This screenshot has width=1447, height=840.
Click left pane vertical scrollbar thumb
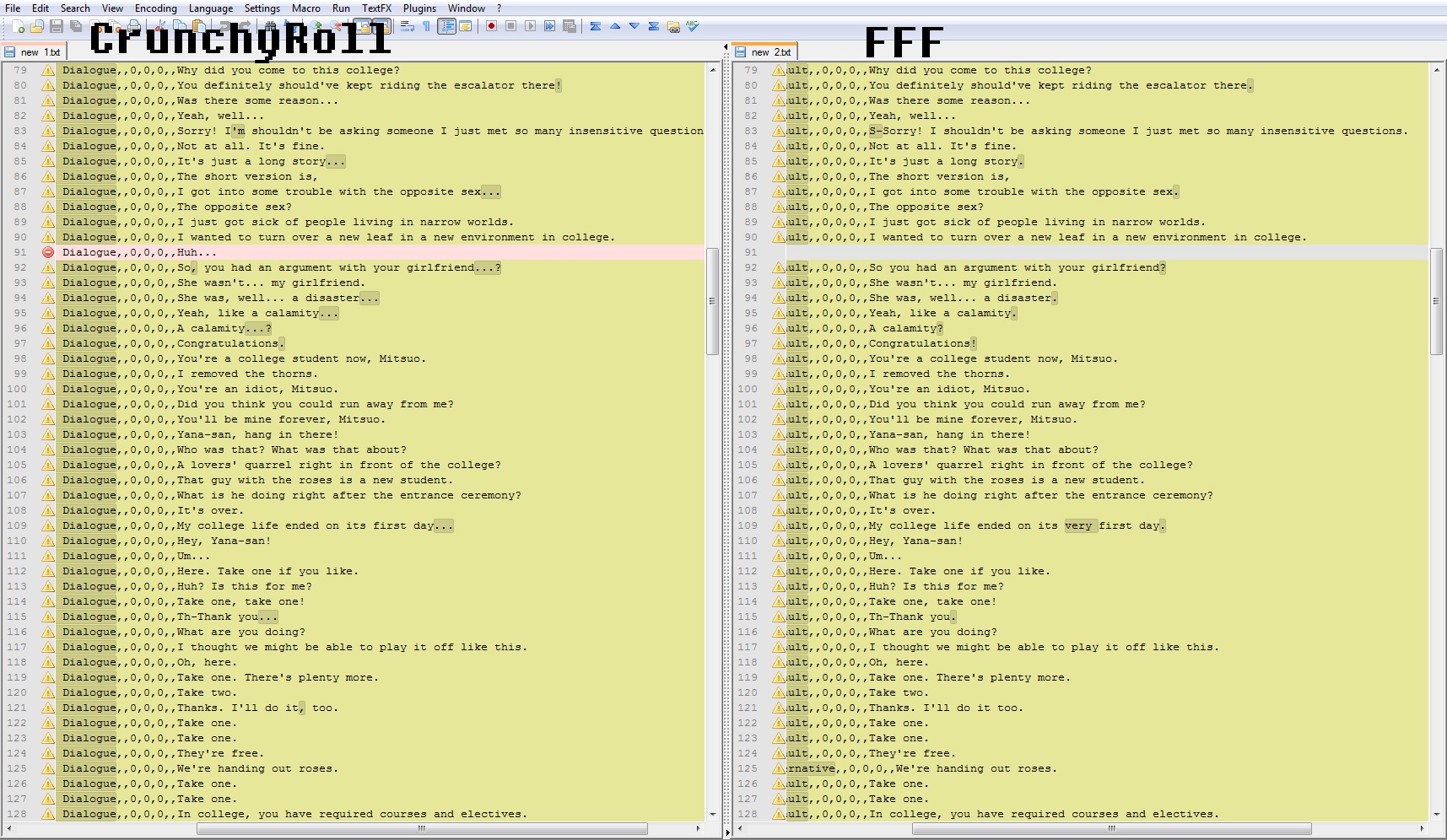pyautogui.click(x=712, y=301)
